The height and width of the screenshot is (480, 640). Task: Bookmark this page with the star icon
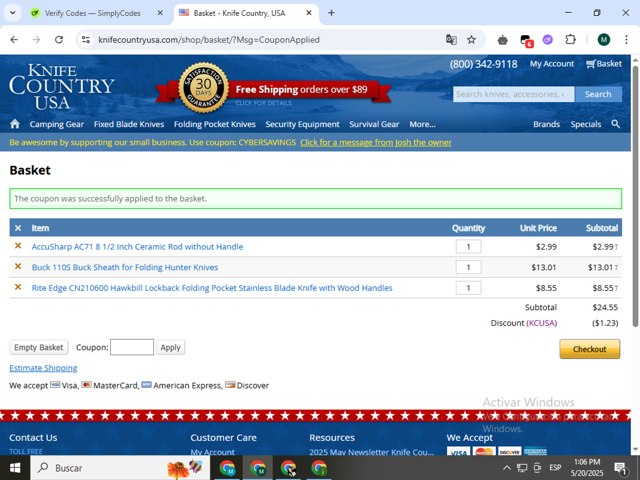[471, 40]
